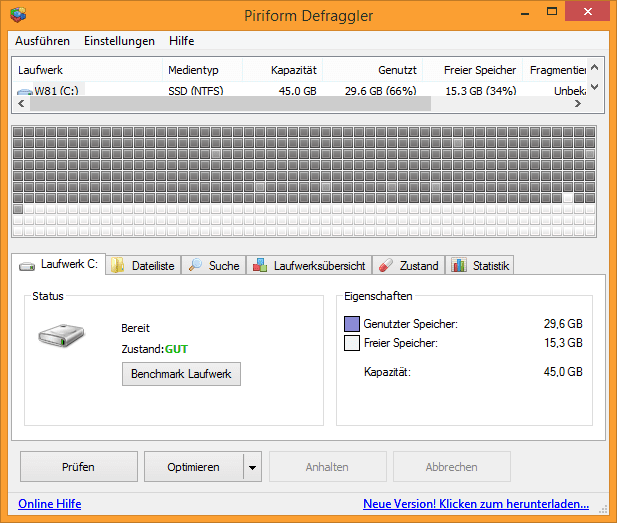Open the Ausführen menu
Viewport: 617px width, 523px height.
coord(42,41)
